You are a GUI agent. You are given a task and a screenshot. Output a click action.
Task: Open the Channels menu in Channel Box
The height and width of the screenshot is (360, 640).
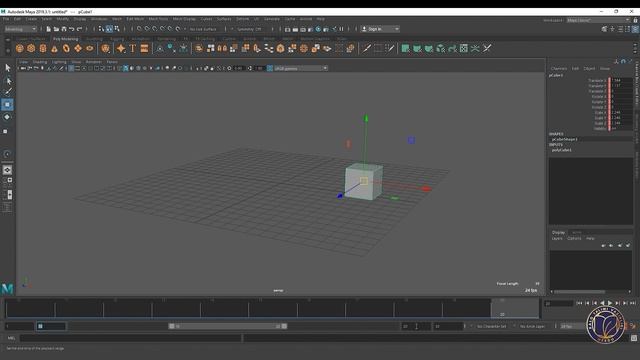[x=559, y=69]
